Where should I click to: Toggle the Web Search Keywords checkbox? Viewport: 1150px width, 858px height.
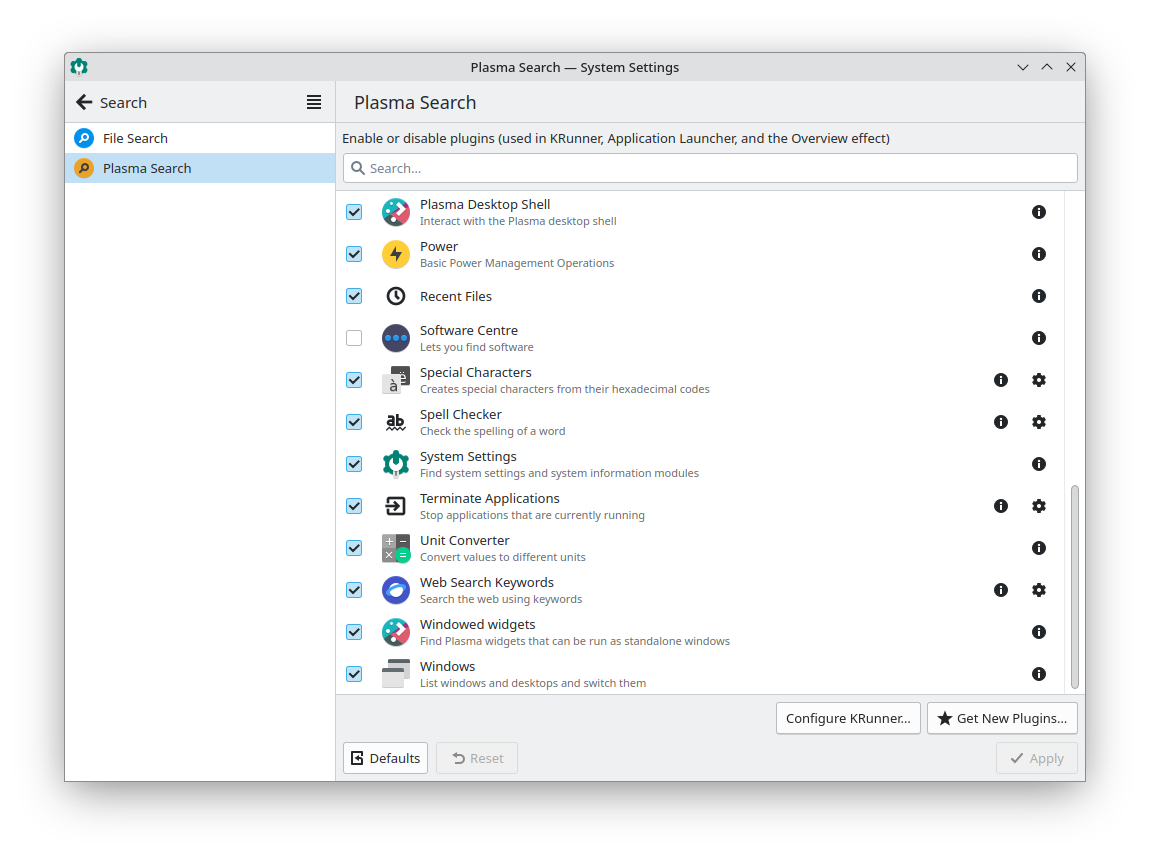coord(354,590)
